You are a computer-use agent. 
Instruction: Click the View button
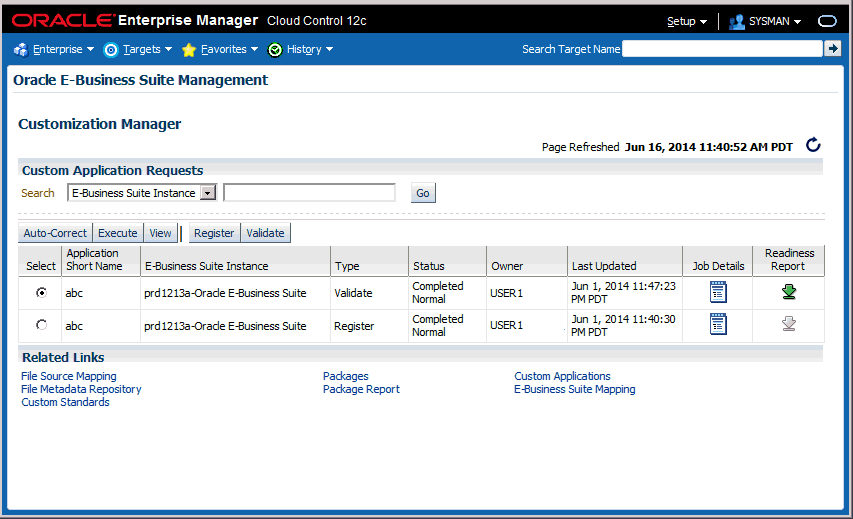pyautogui.click(x=160, y=233)
